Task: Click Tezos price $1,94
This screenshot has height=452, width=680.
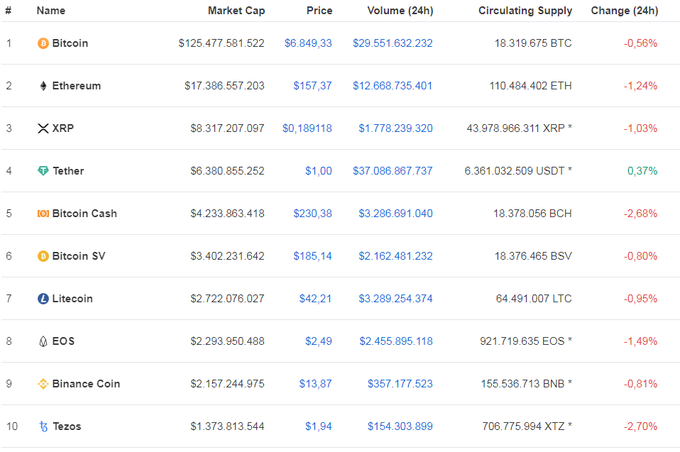Action: [318, 426]
